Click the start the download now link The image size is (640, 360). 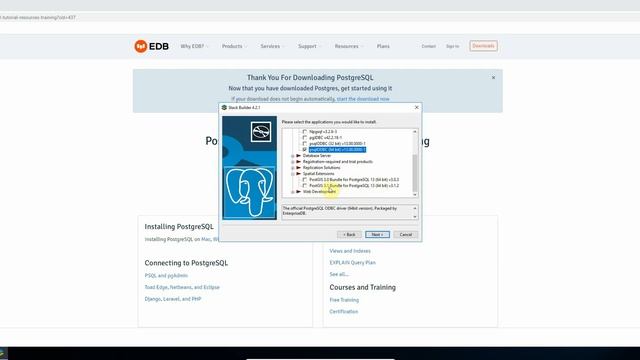[363, 99]
